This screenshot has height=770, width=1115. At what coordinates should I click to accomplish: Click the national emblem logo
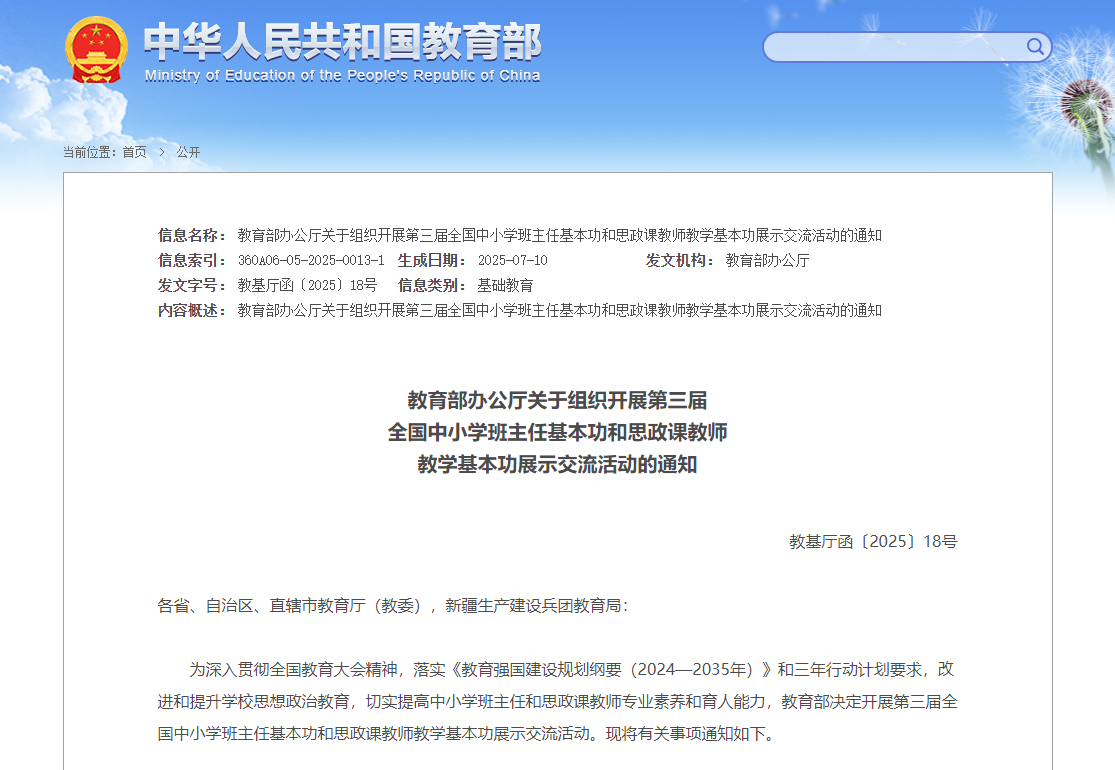point(97,50)
